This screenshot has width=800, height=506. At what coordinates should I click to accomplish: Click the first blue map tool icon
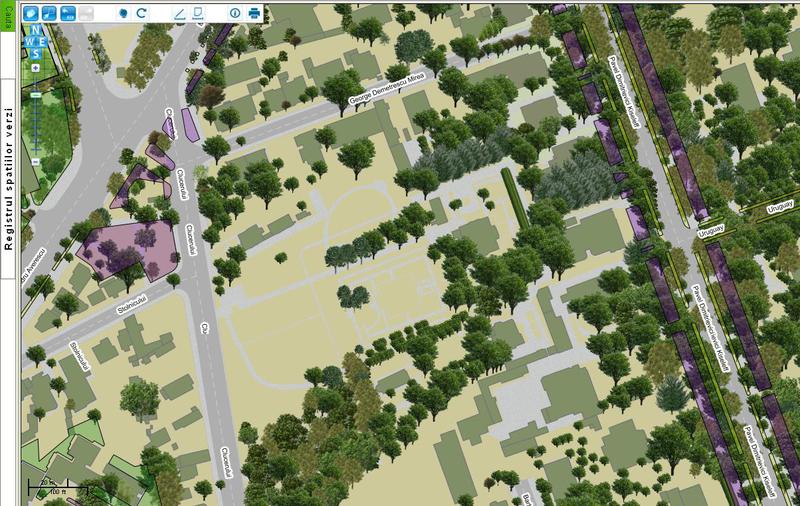coord(31,13)
